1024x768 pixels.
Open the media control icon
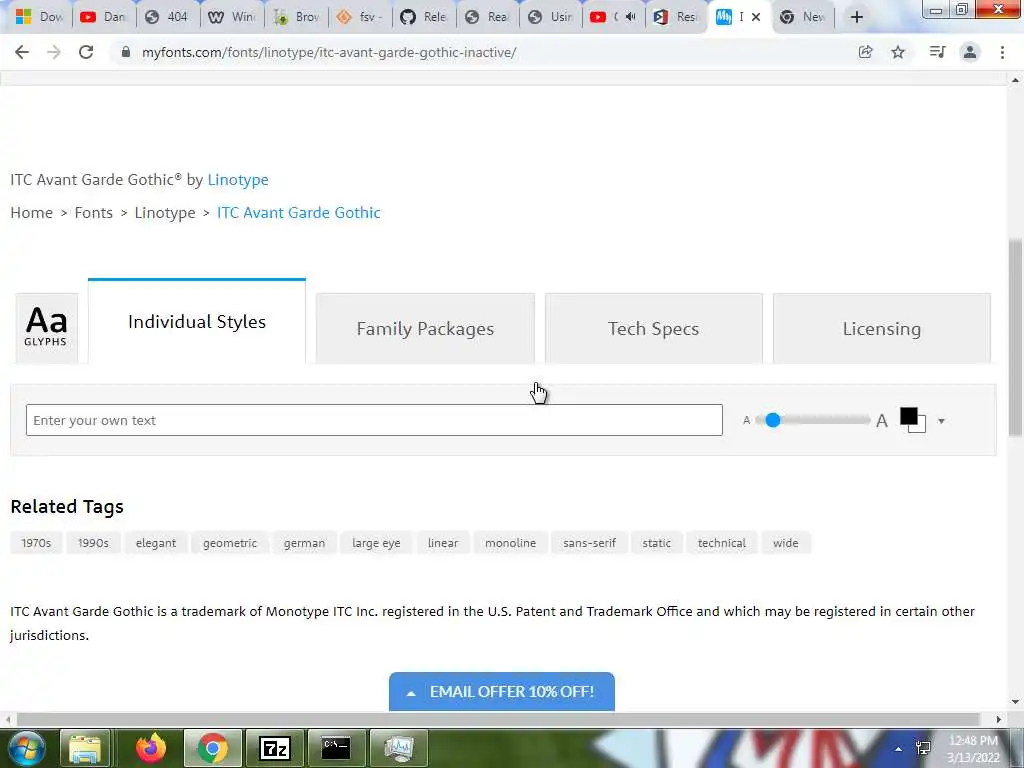point(937,52)
